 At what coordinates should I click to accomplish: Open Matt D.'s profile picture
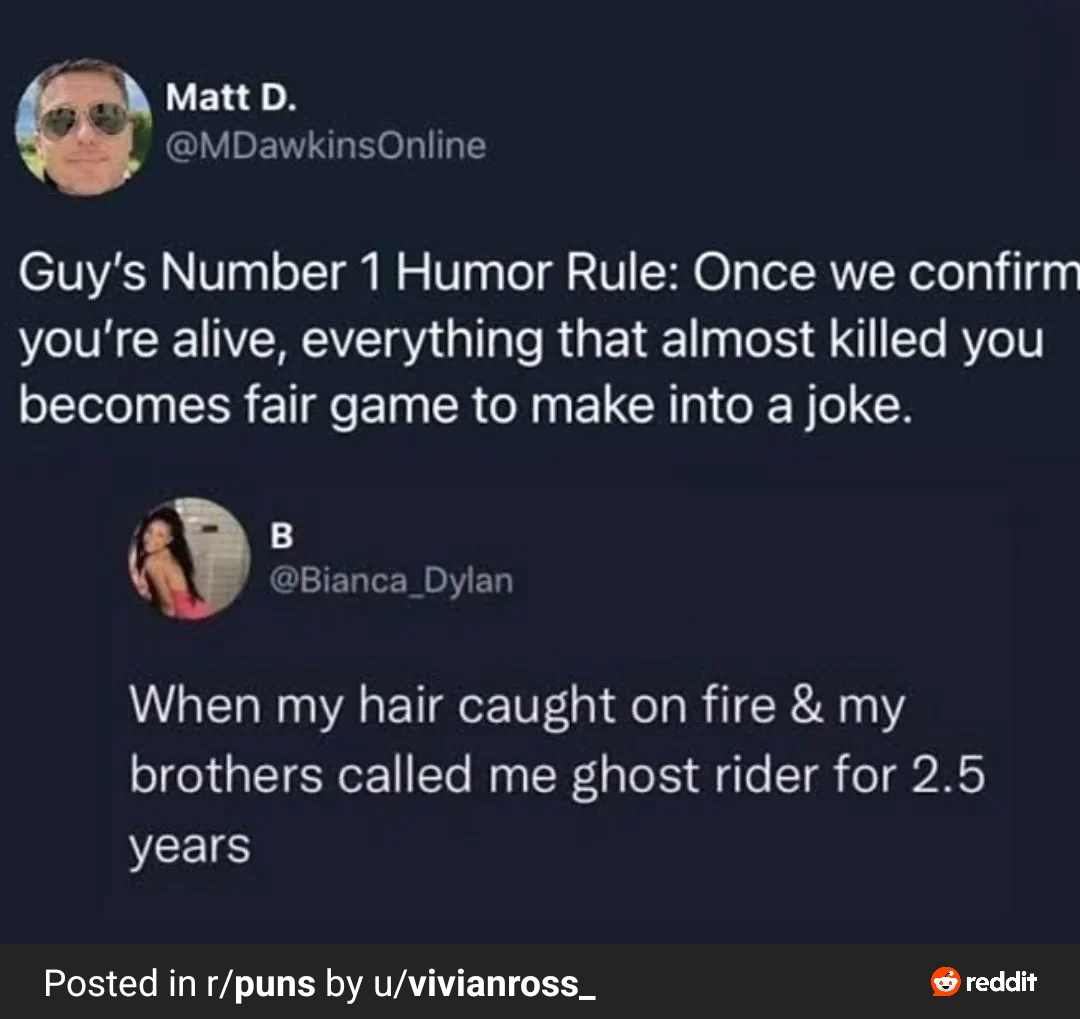tap(83, 127)
